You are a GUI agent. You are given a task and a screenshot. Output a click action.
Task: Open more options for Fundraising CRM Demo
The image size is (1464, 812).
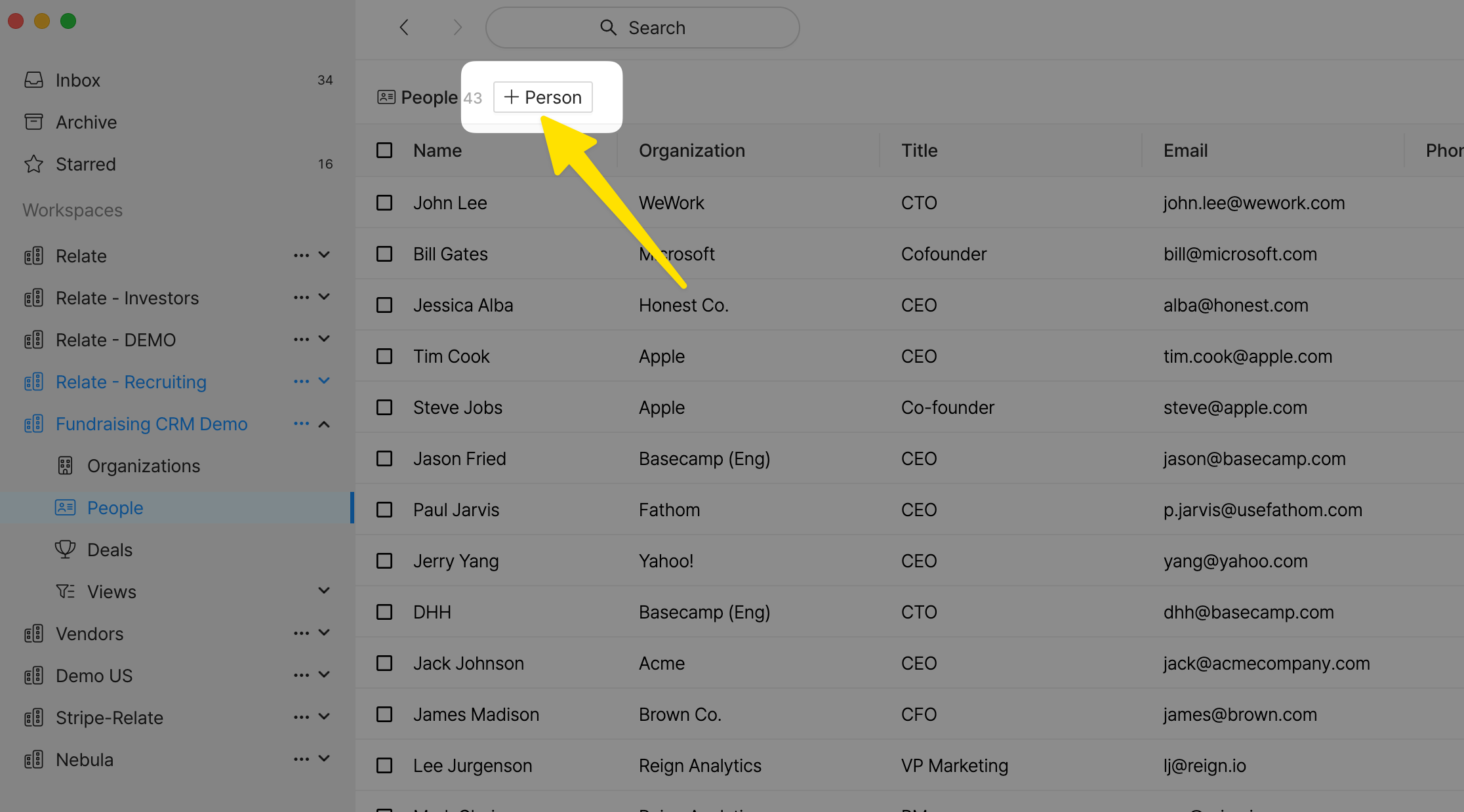point(301,423)
